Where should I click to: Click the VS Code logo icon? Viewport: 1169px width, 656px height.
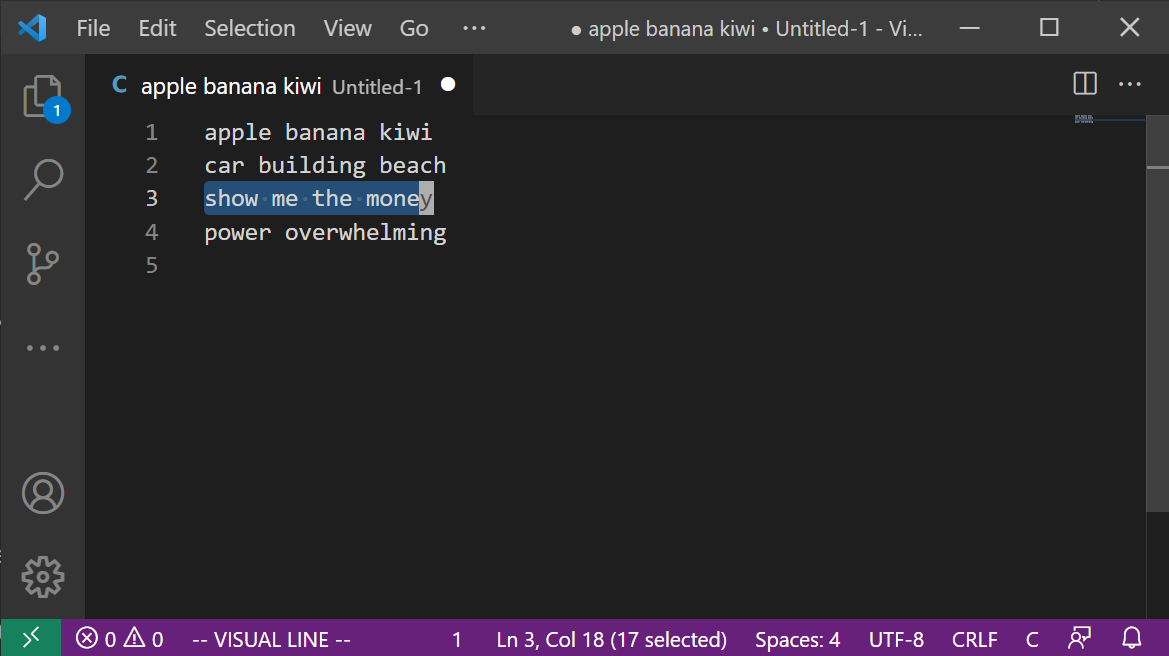click(x=32, y=28)
